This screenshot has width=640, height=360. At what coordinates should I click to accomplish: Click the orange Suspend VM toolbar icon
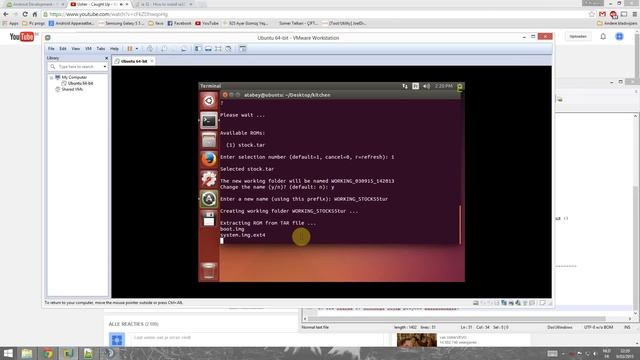[130, 49]
